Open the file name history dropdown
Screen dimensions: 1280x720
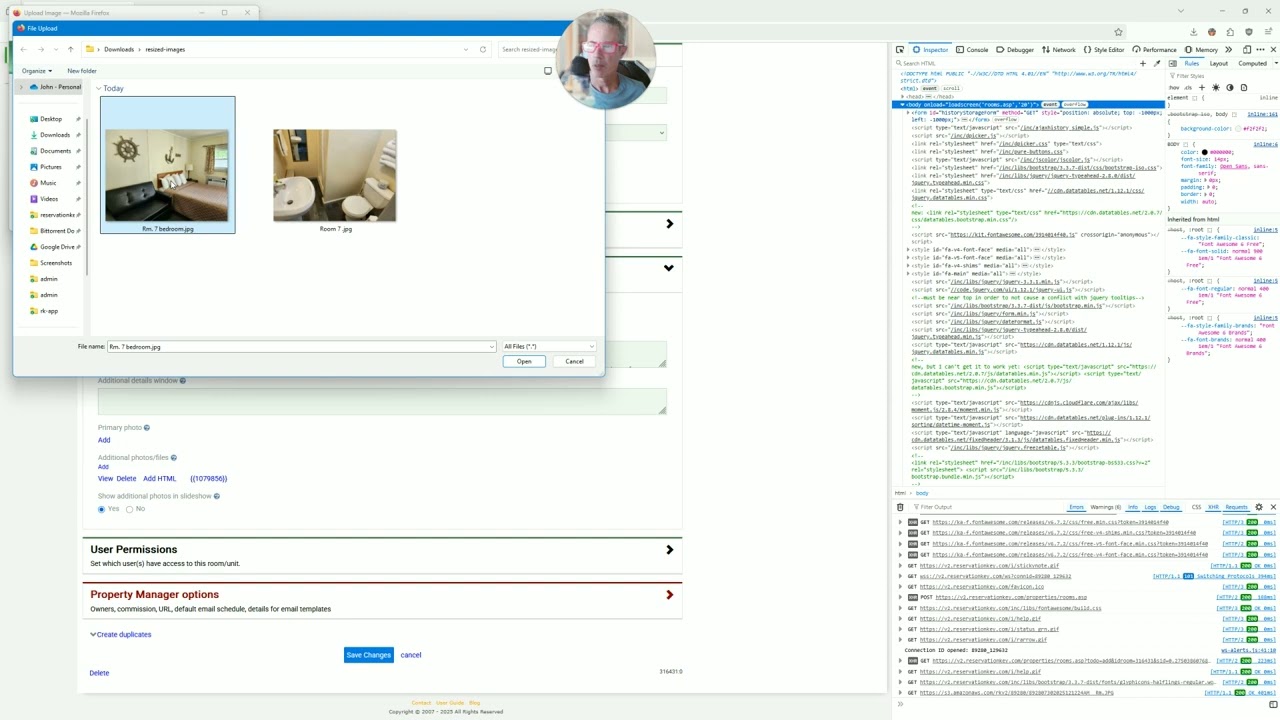[492, 346]
